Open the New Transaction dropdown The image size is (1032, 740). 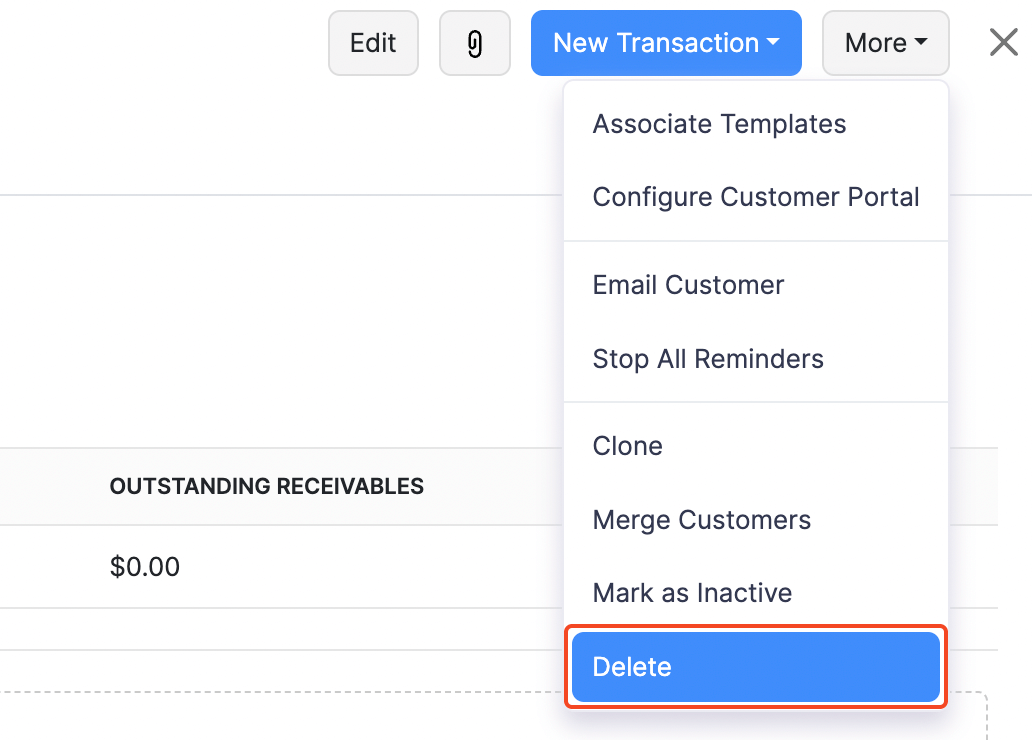666,43
